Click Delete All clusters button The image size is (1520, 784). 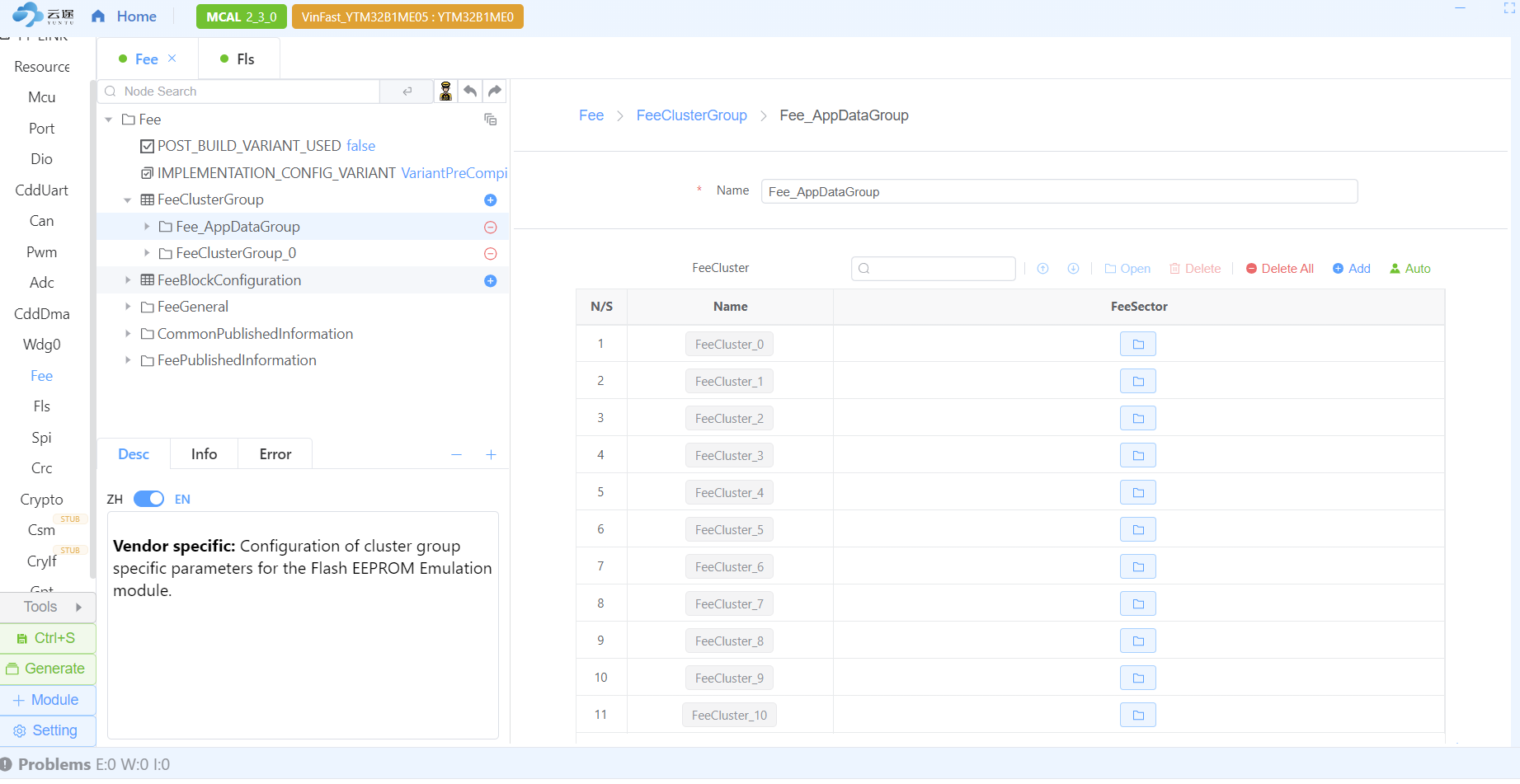click(x=1279, y=269)
